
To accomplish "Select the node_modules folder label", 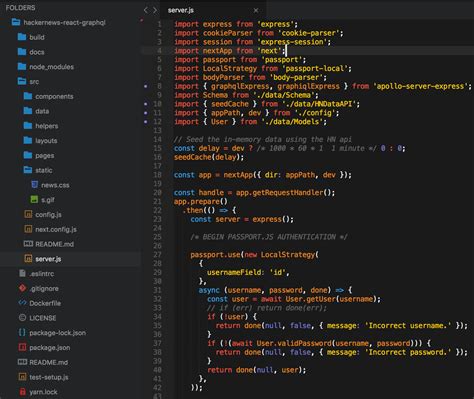I will tap(52, 67).
